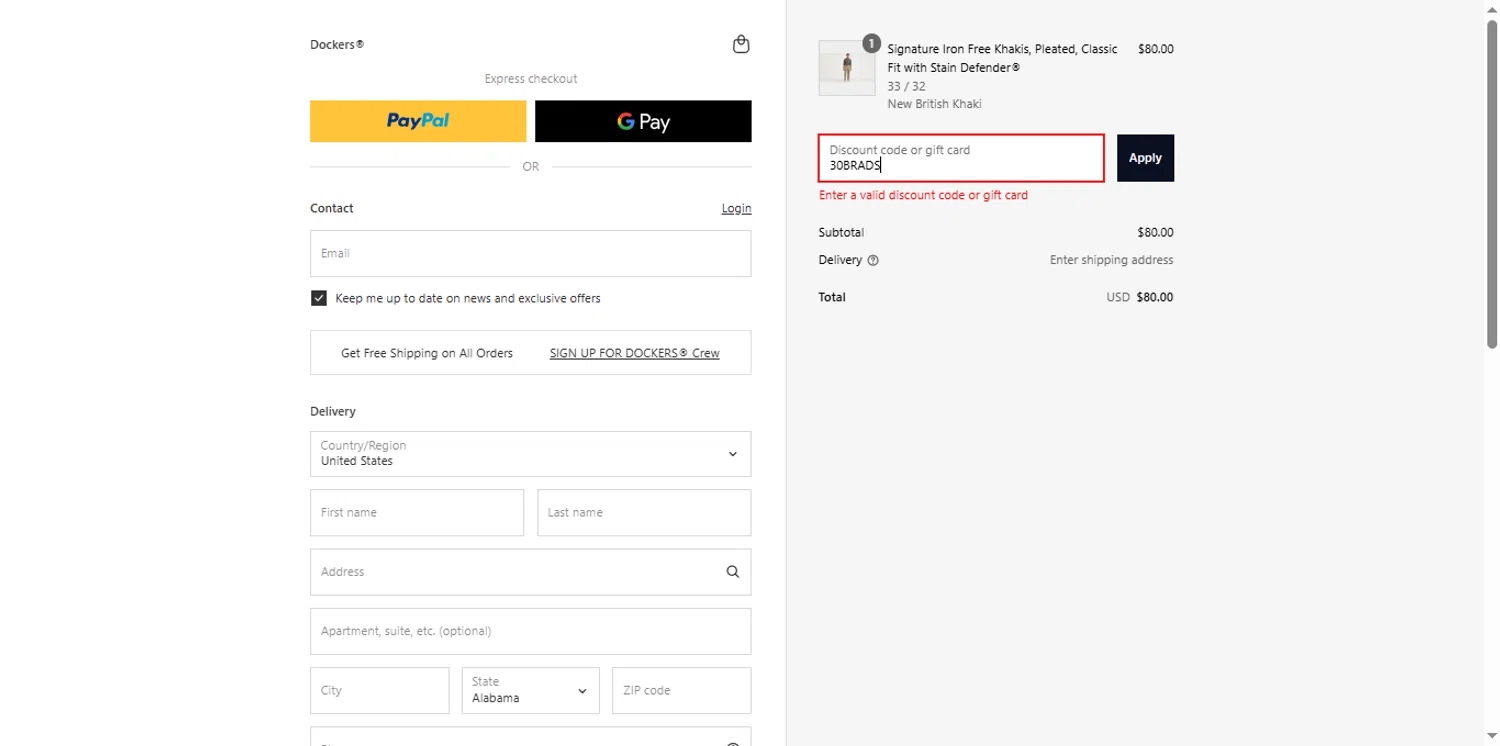Pay with the PayPal express button

(418, 121)
